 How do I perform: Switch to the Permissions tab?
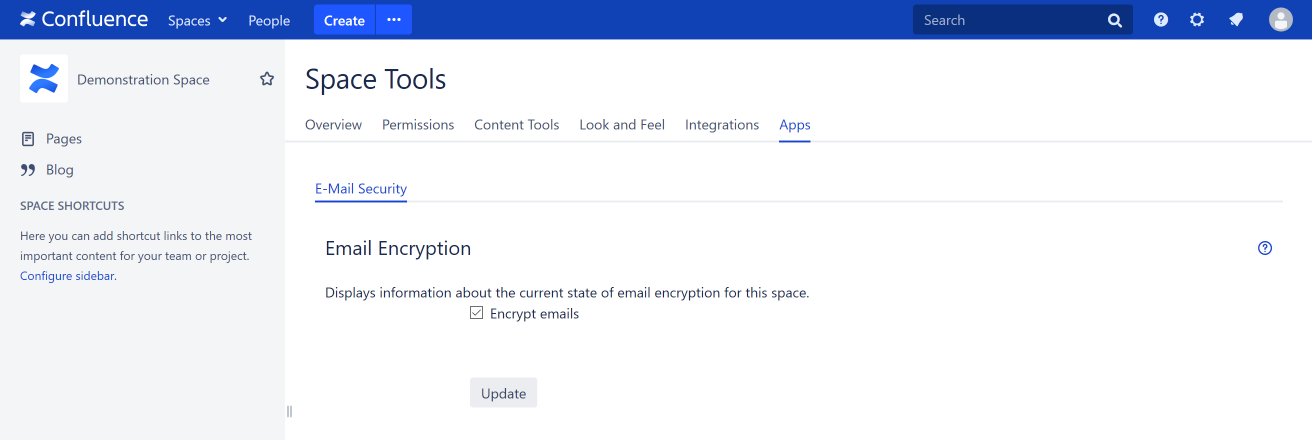click(418, 125)
